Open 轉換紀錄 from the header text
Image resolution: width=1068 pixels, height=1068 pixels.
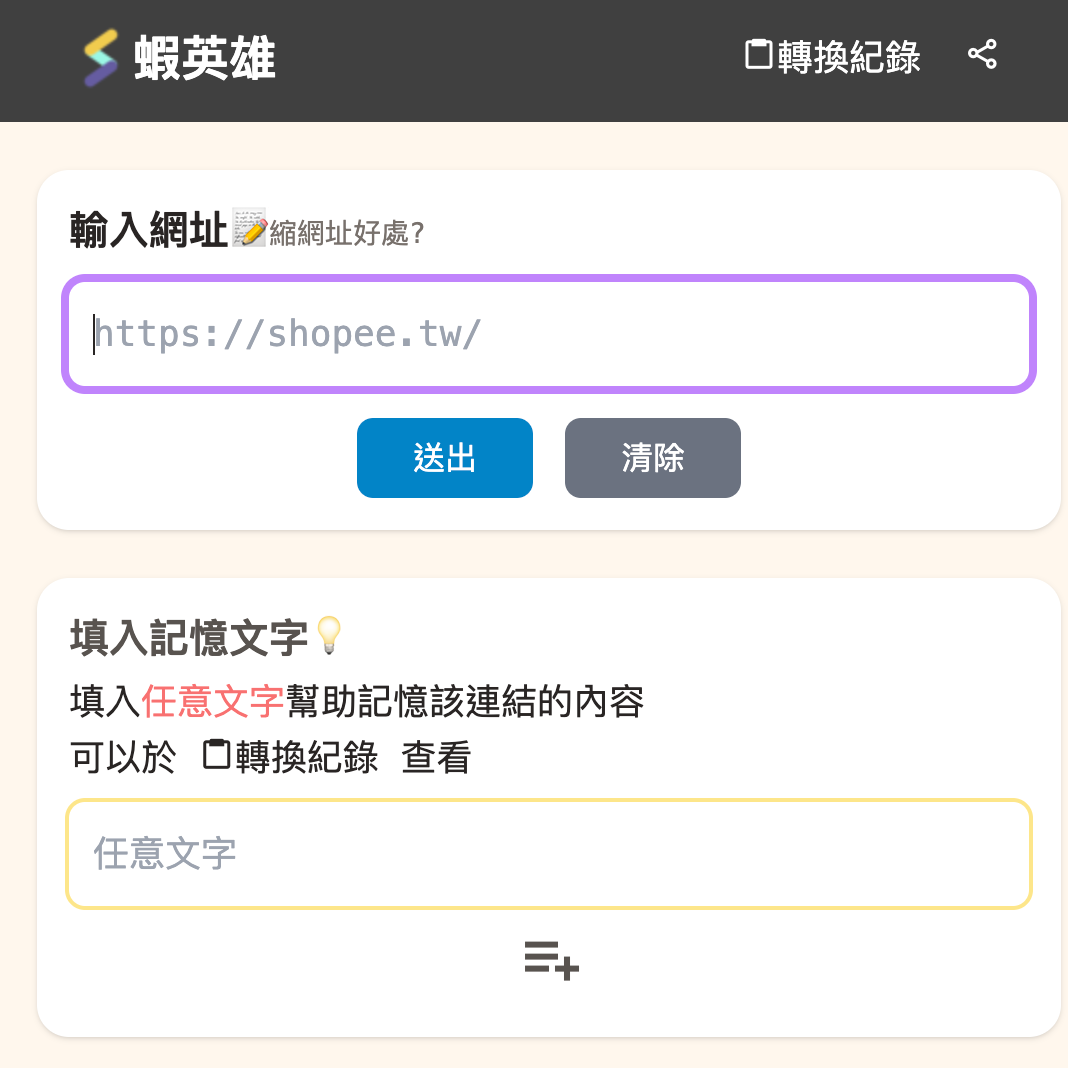(x=848, y=58)
